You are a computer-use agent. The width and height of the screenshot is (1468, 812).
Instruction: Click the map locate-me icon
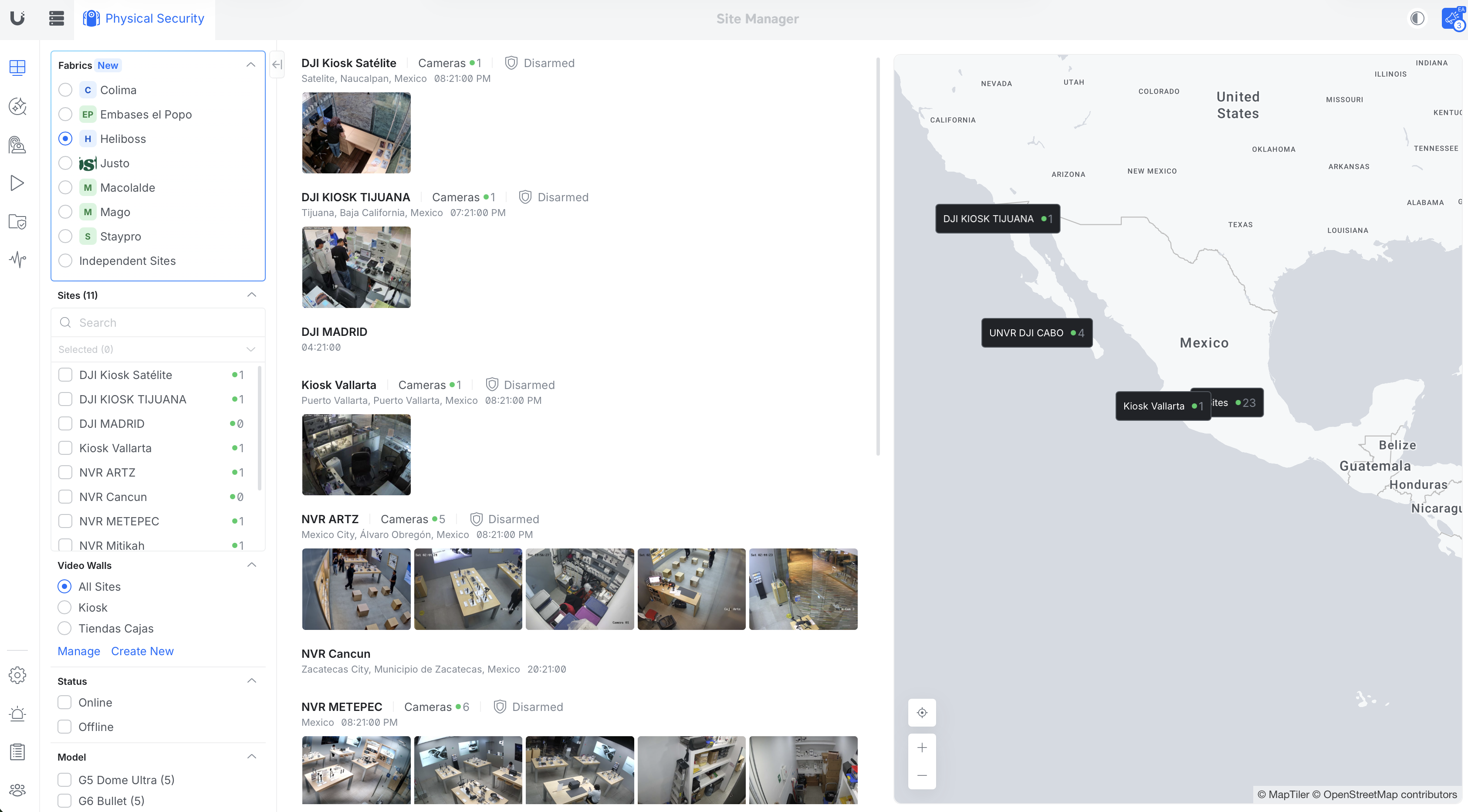(922, 713)
